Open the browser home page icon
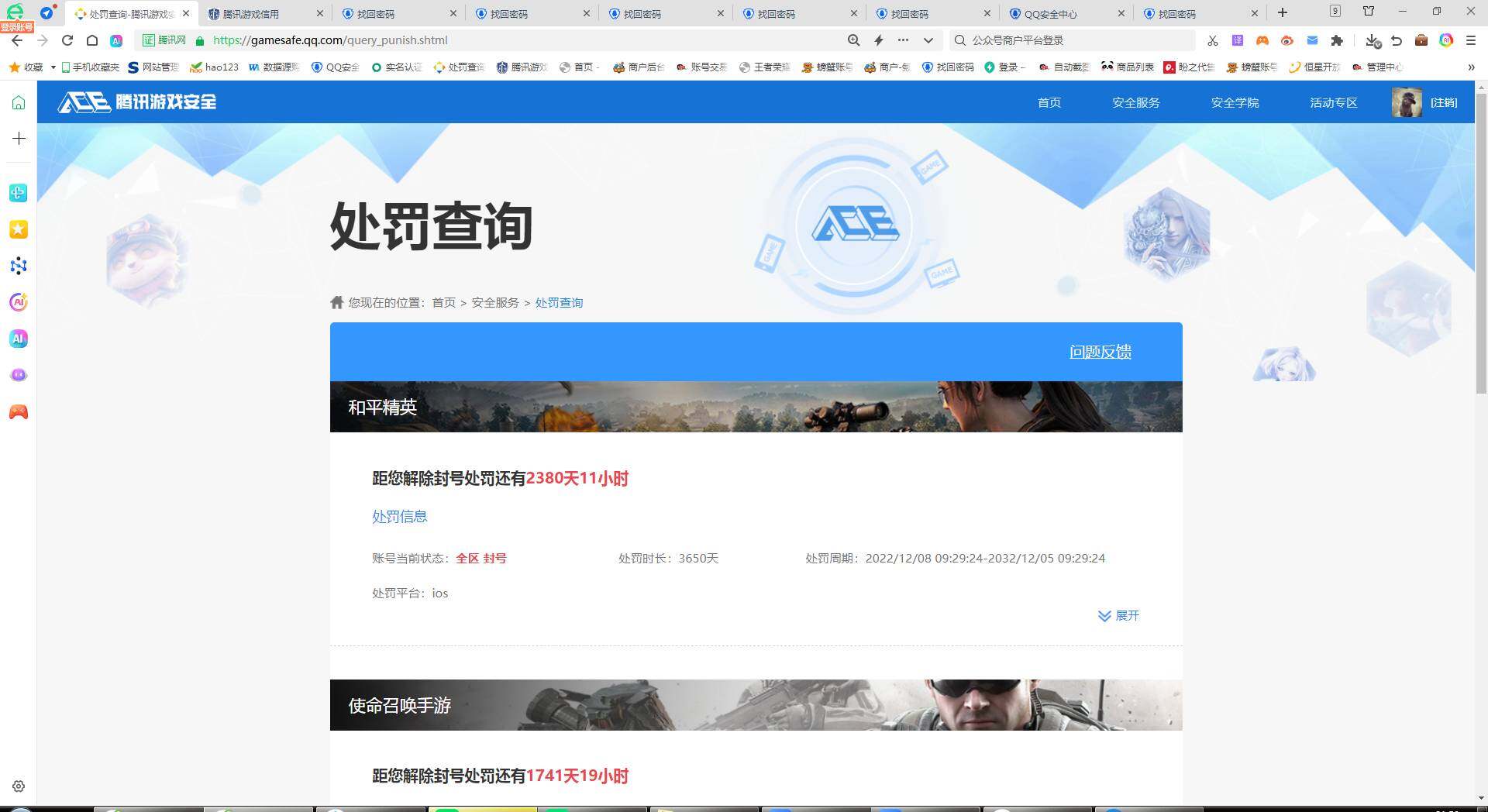 click(x=92, y=40)
